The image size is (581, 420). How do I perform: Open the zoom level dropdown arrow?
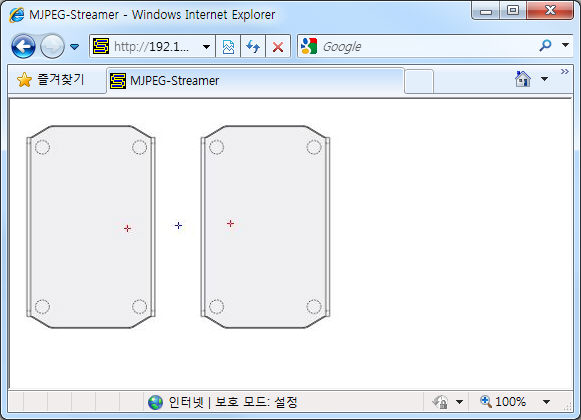pos(546,402)
